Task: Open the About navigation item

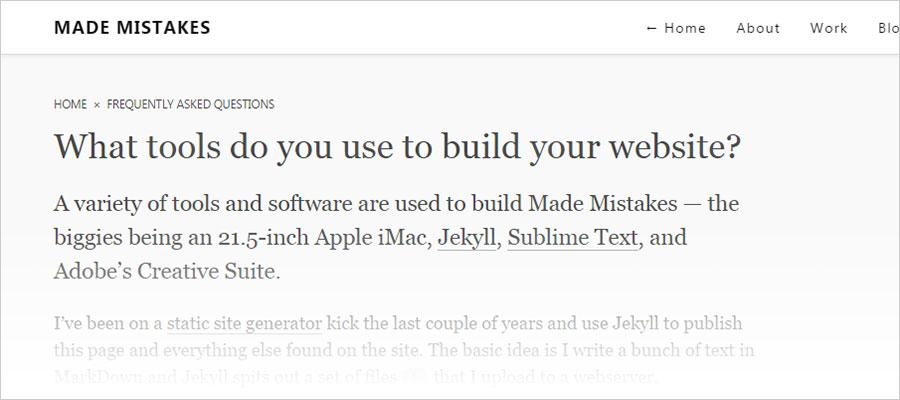Action: pyautogui.click(x=758, y=28)
